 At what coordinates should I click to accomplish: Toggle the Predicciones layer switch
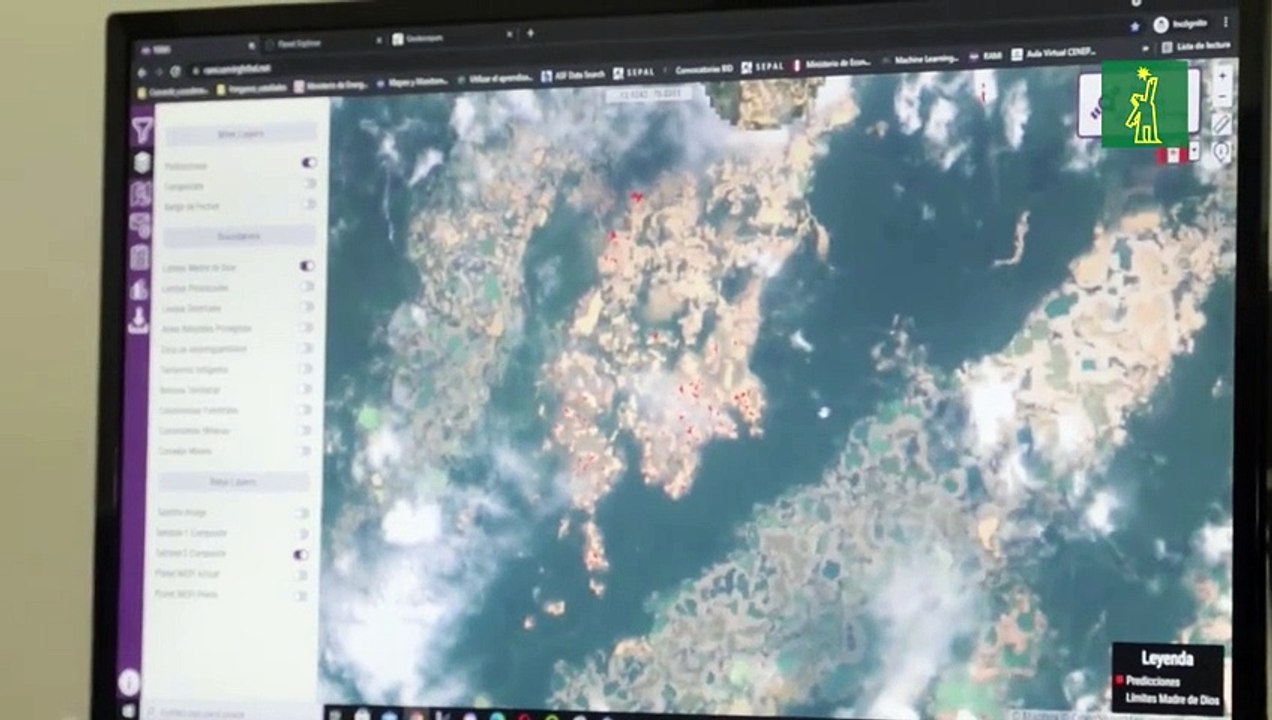[x=309, y=162]
